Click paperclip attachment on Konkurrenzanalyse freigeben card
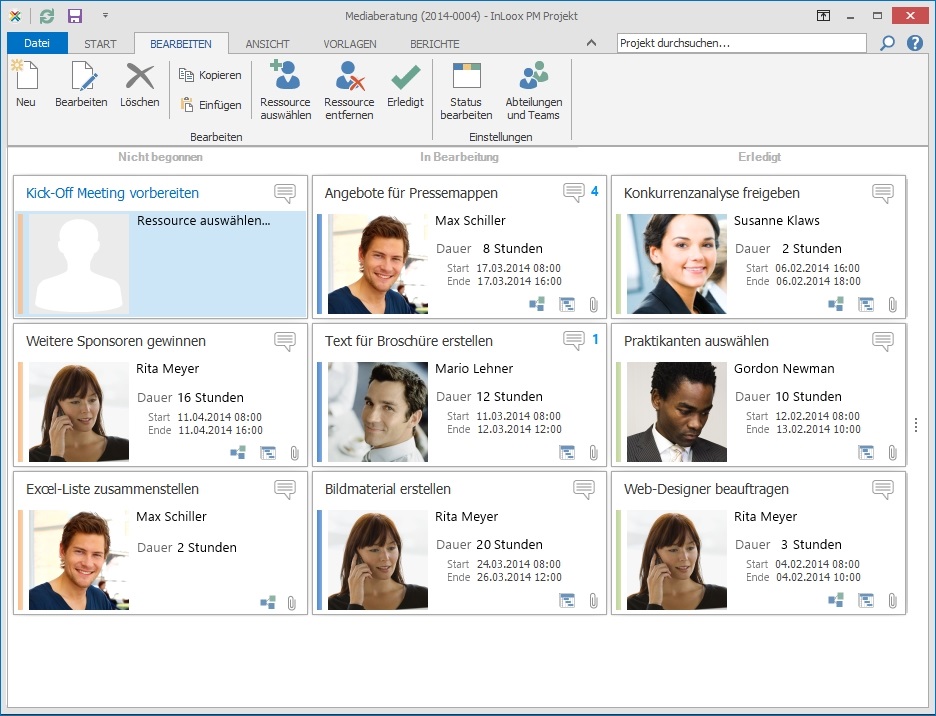Screen dimensions: 936x716 pos(892,304)
